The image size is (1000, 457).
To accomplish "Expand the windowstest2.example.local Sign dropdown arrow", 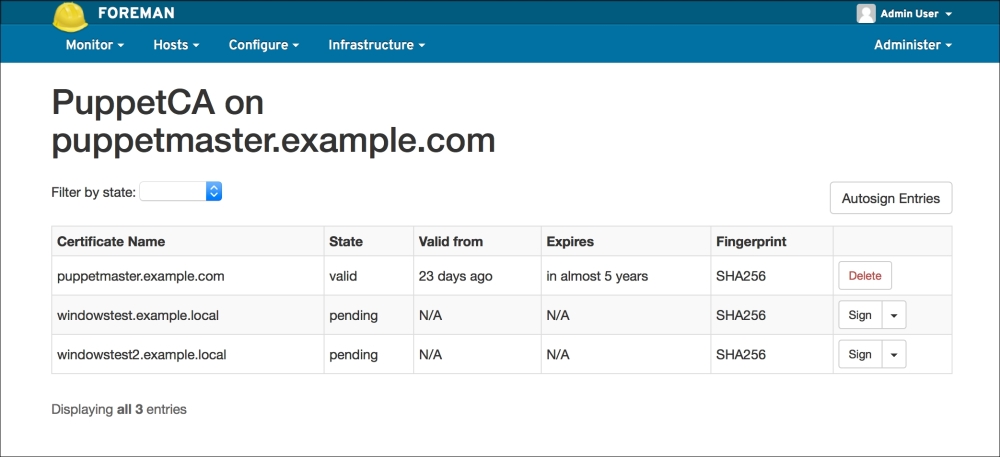I will pos(893,354).
